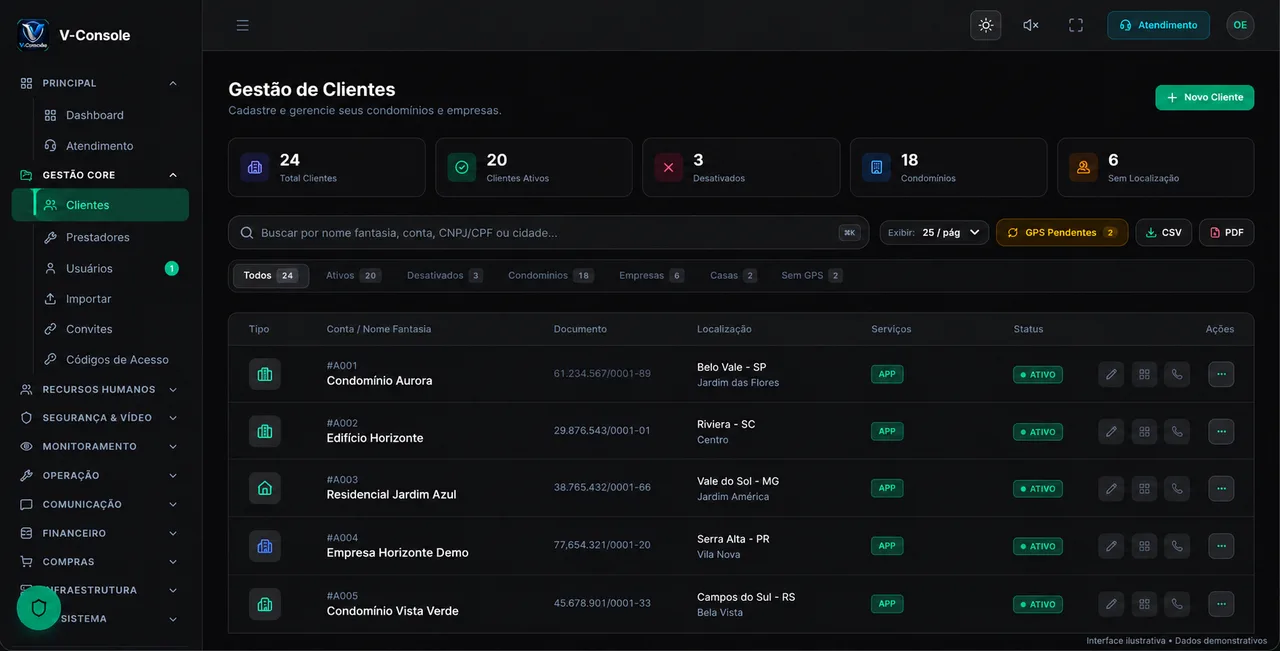Switch to the Ativos filter tab
Screen dimensions: 1280x651
[353, 276]
